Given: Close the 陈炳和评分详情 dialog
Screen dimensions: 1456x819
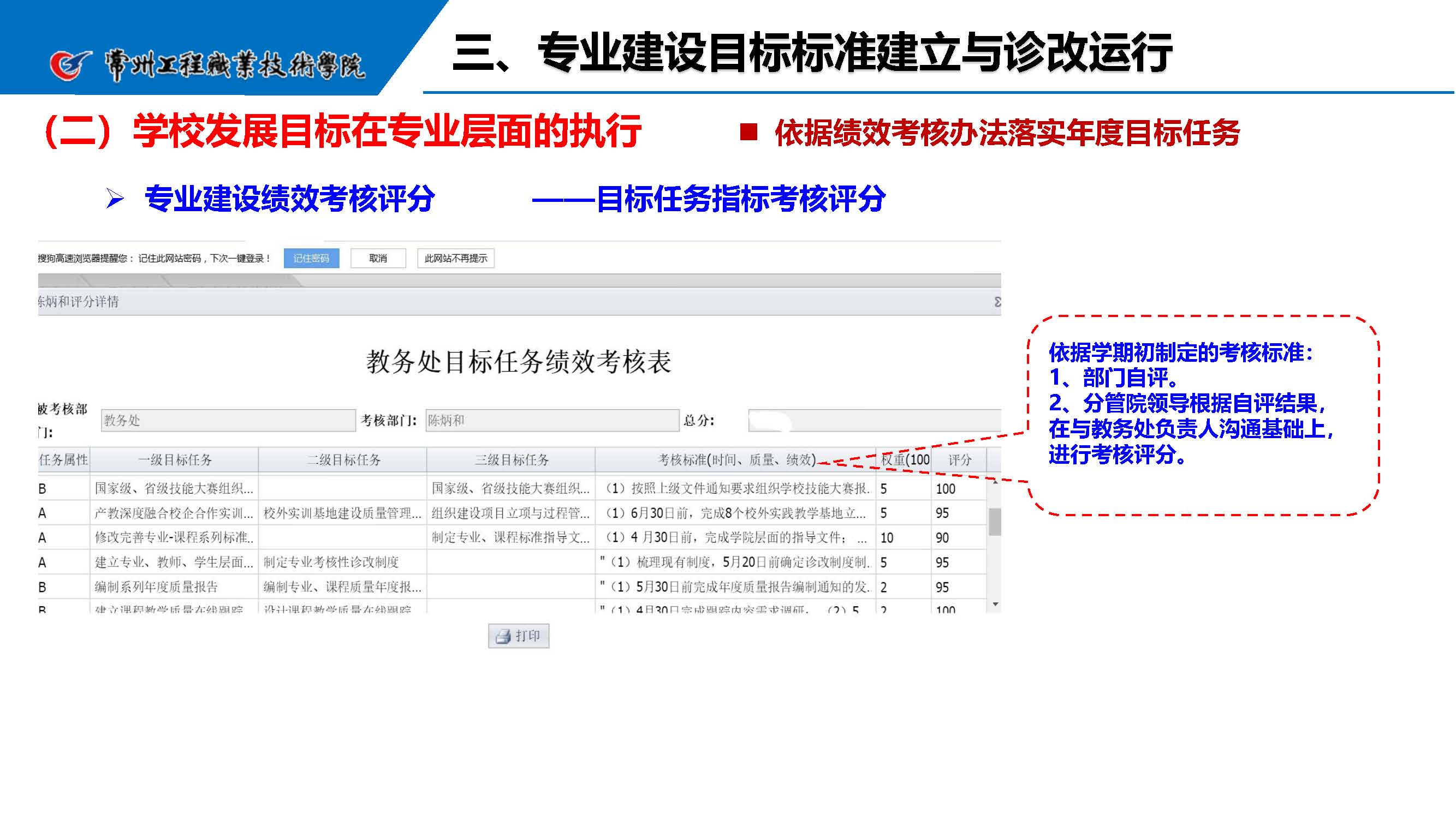Looking at the screenshot, I should click(x=997, y=302).
